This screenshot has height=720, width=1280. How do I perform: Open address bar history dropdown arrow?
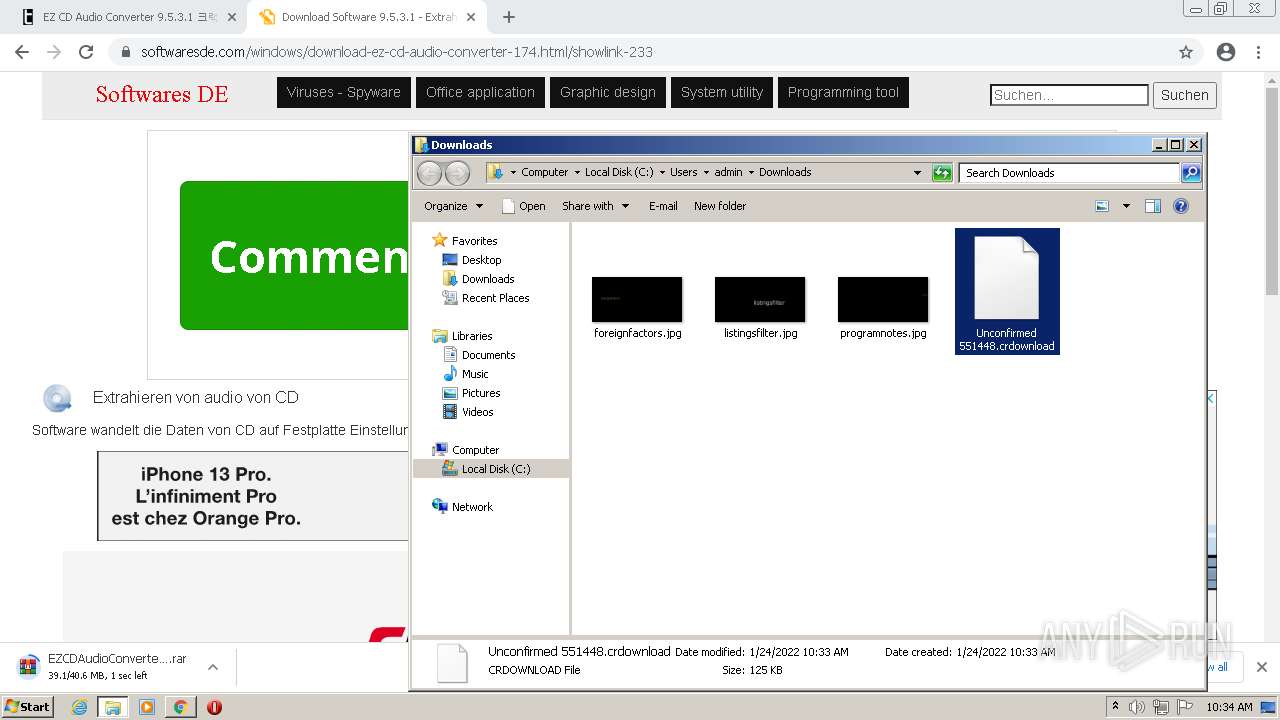[x=917, y=173]
